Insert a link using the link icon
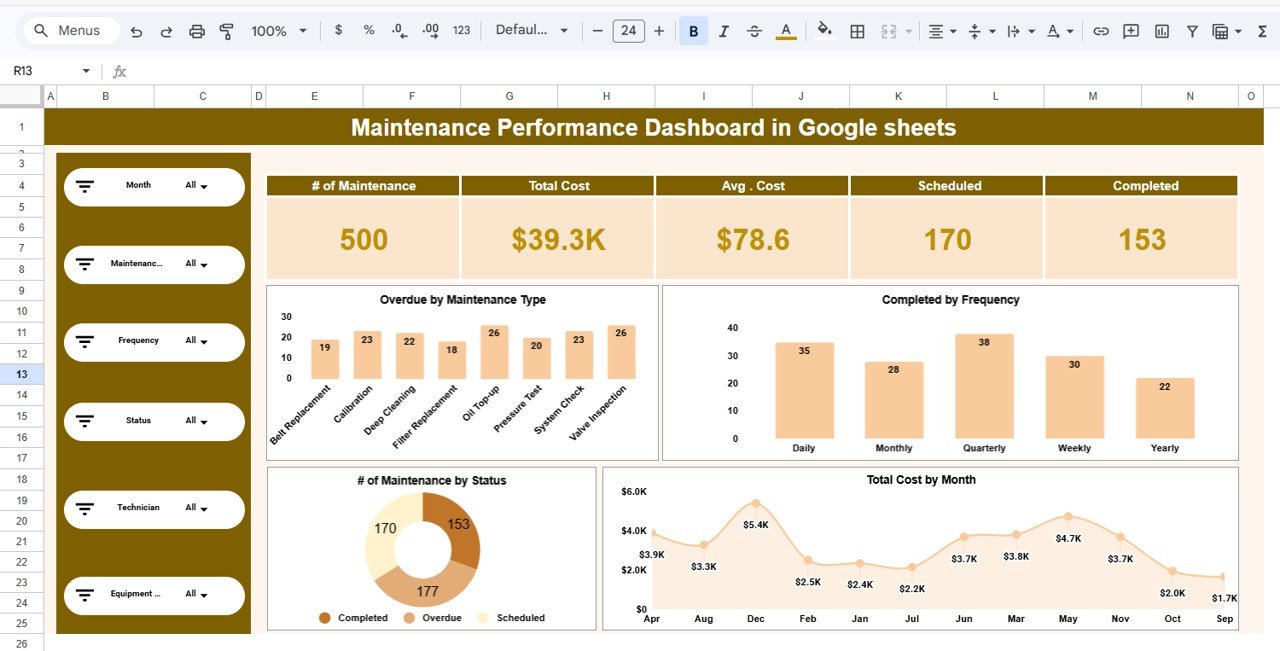 pos(1101,31)
